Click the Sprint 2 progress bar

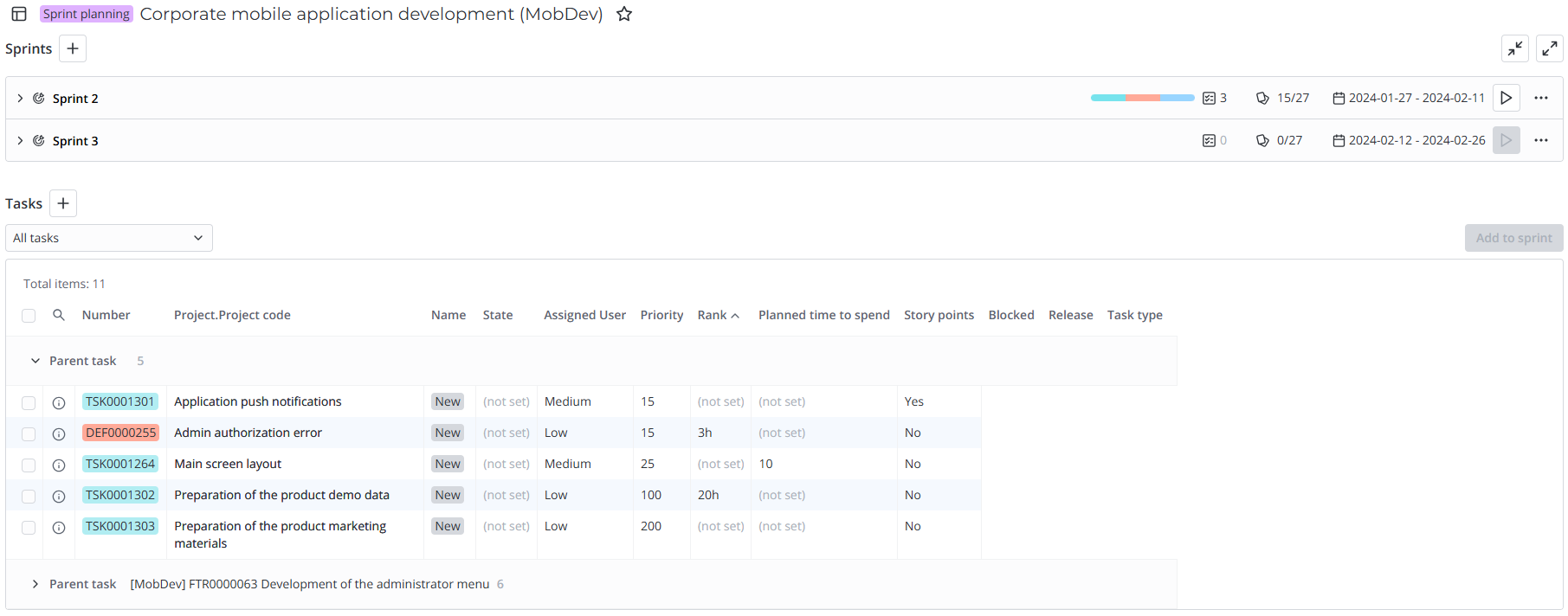click(x=1142, y=98)
